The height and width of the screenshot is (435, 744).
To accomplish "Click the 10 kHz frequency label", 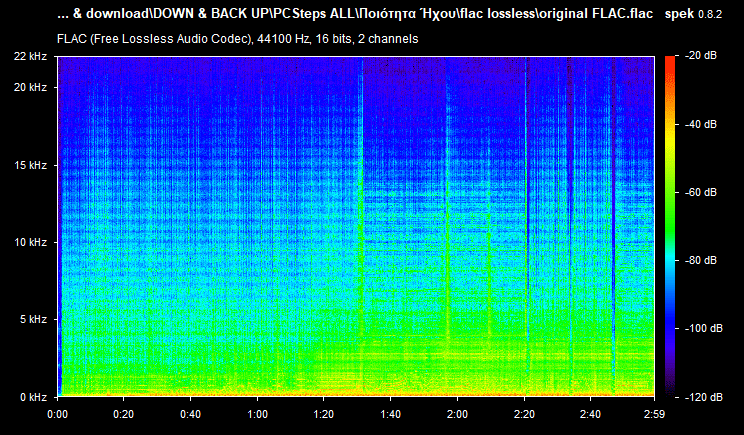I will click(31, 242).
